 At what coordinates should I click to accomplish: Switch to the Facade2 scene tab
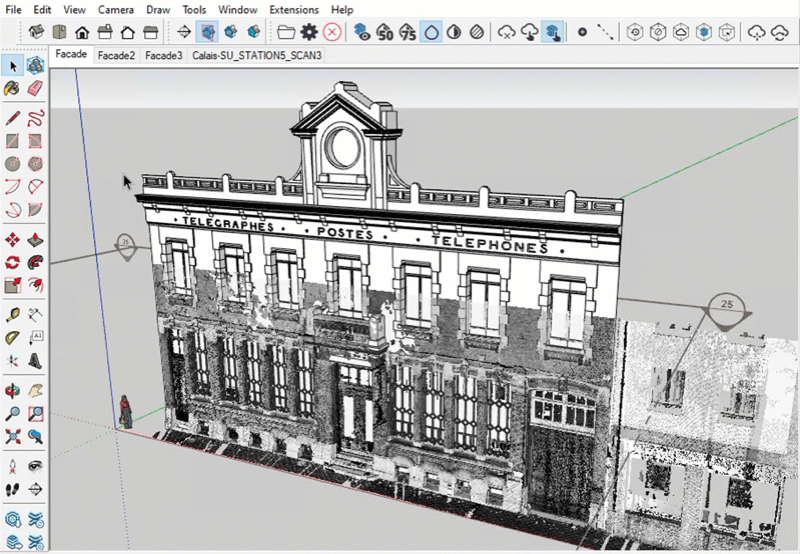[117, 56]
